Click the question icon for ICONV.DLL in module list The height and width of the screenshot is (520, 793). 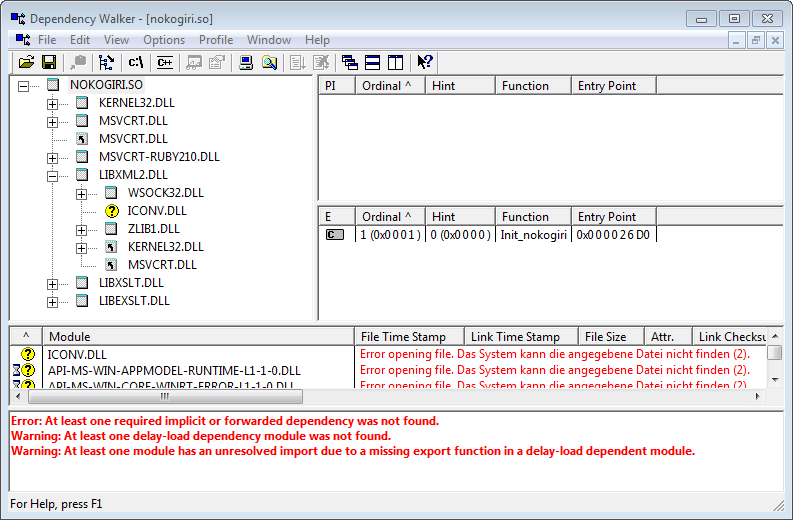click(x=28, y=354)
